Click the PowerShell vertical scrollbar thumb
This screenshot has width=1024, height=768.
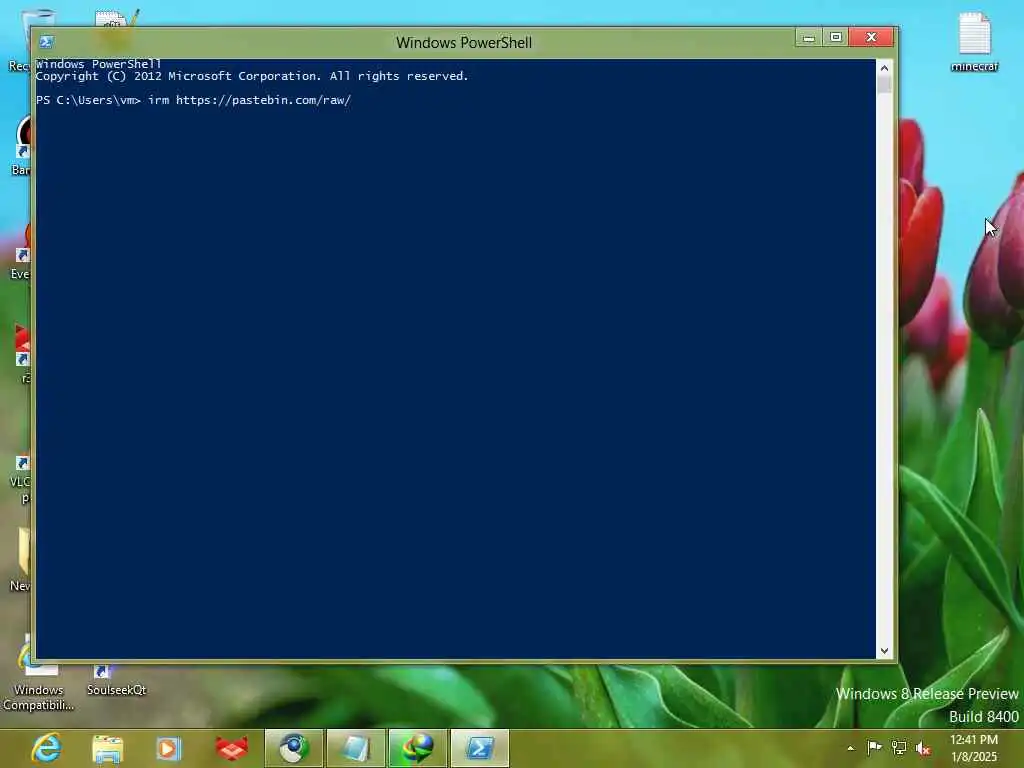(884, 84)
